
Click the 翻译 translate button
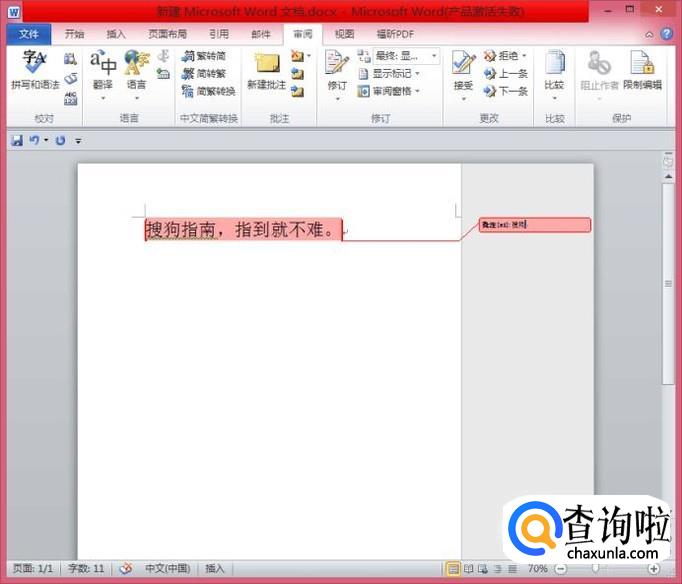click(103, 70)
